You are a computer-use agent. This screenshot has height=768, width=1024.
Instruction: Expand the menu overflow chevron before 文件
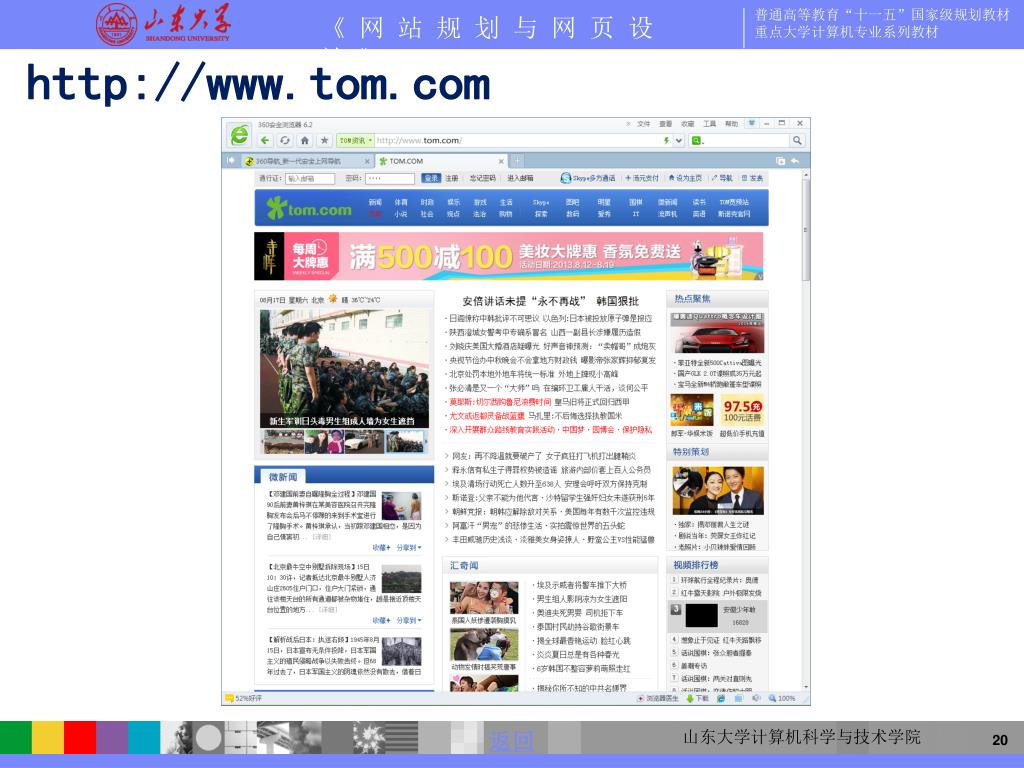point(628,123)
